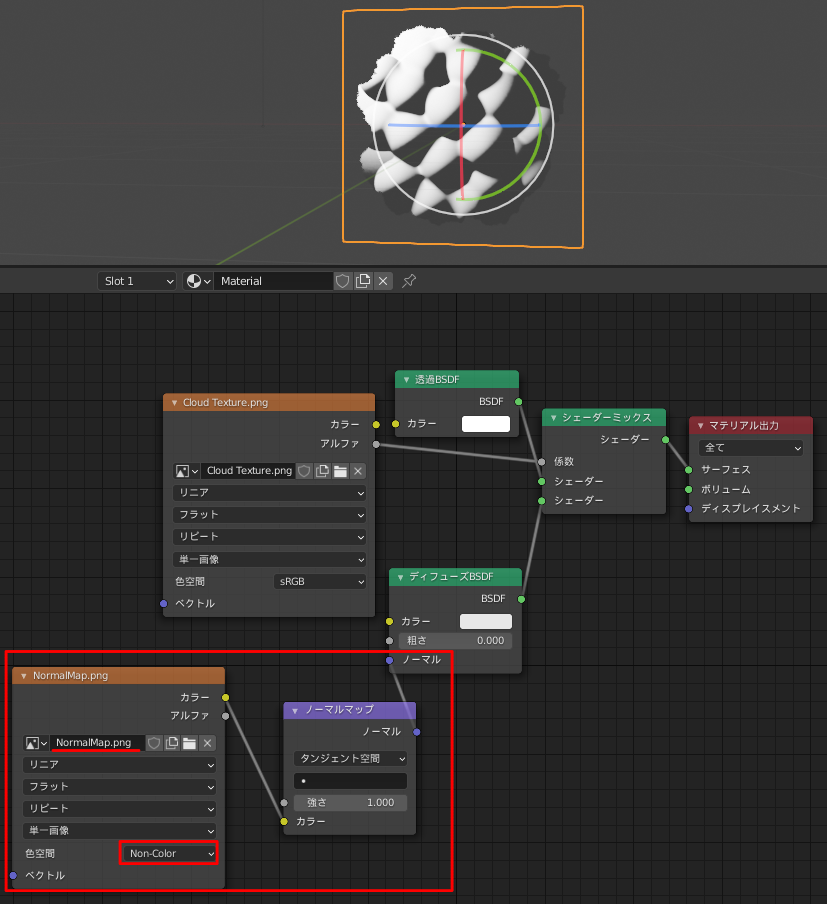827x904 pixels.
Task: Adjust 強さ strength slider
Action: [x=350, y=803]
